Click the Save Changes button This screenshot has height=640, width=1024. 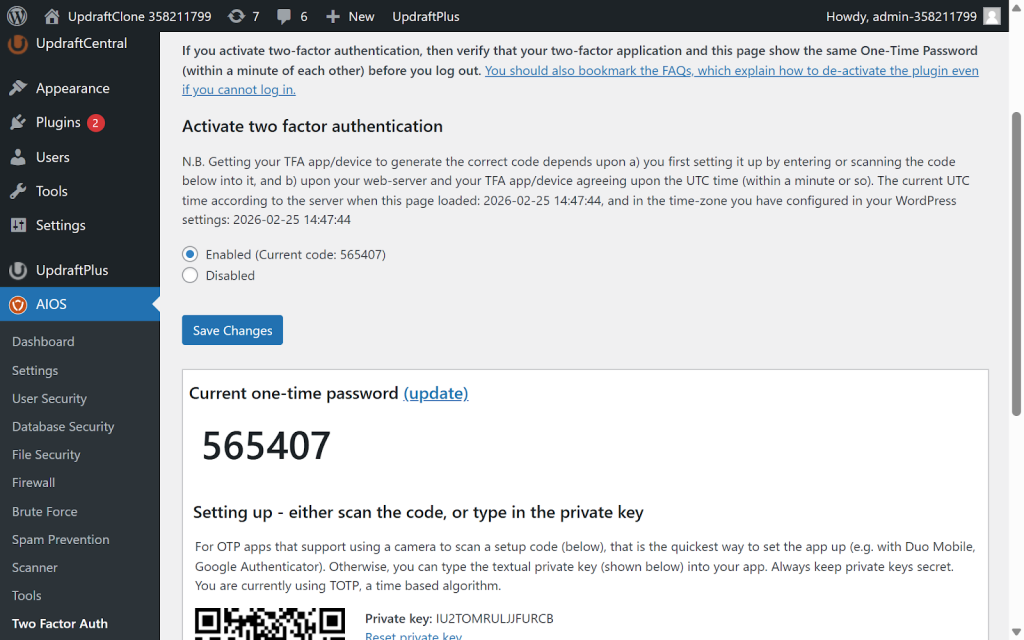pyautogui.click(x=232, y=330)
